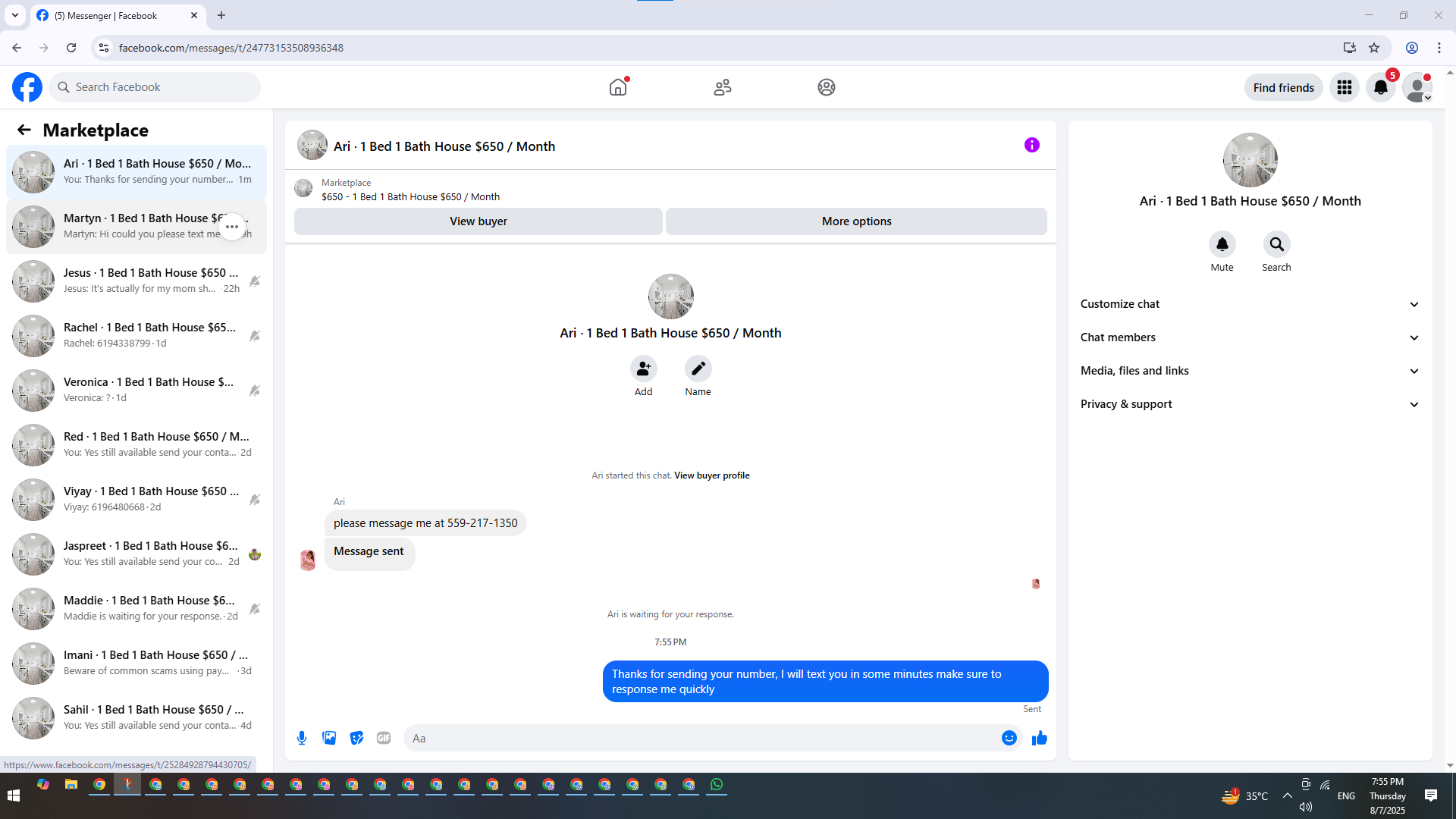Record a voice clip with microphone icon
The height and width of the screenshot is (819, 1456).
pos(302,738)
